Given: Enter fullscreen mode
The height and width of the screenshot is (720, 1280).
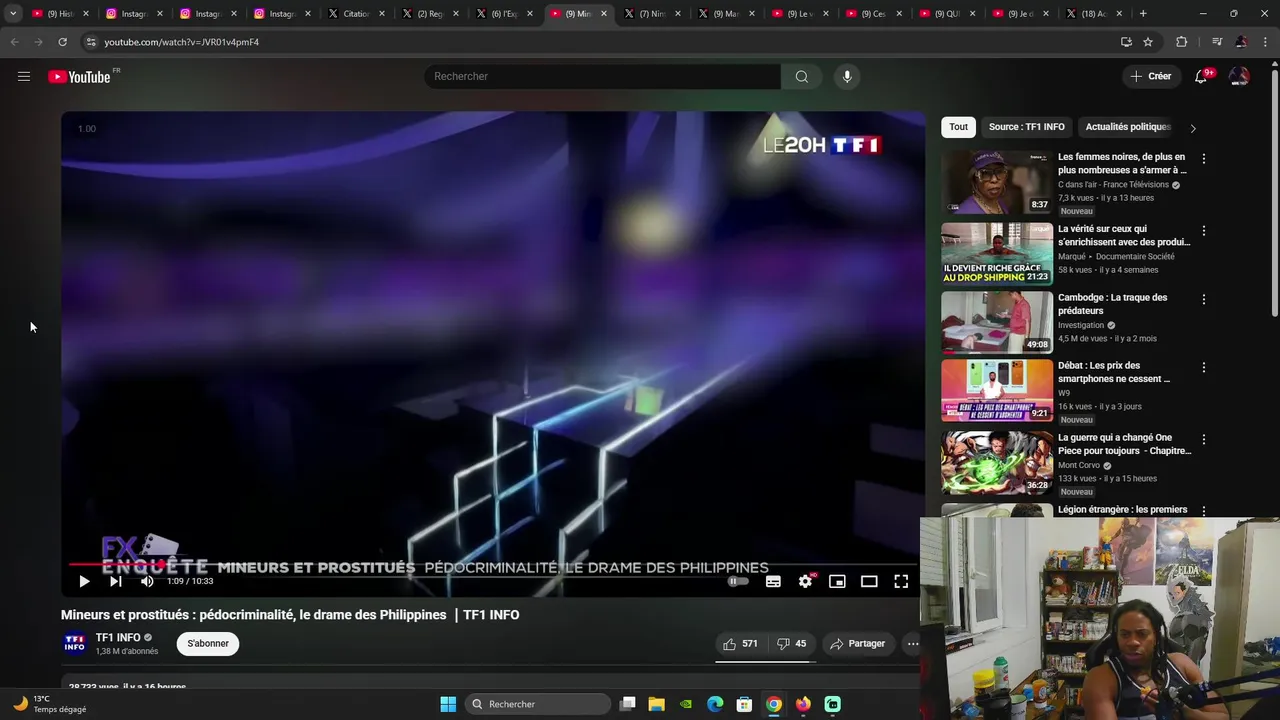Looking at the screenshot, I should (x=901, y=581).
